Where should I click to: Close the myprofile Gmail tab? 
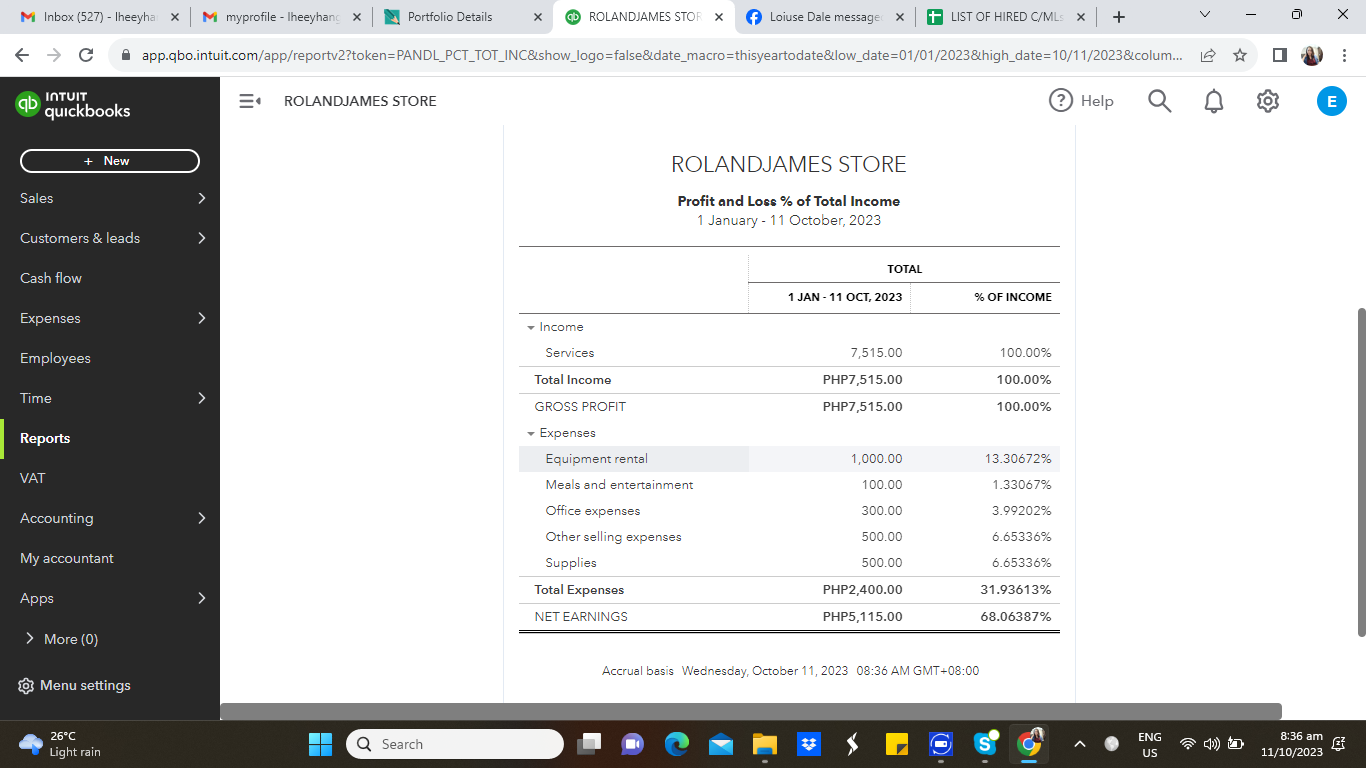coord(357,17)
